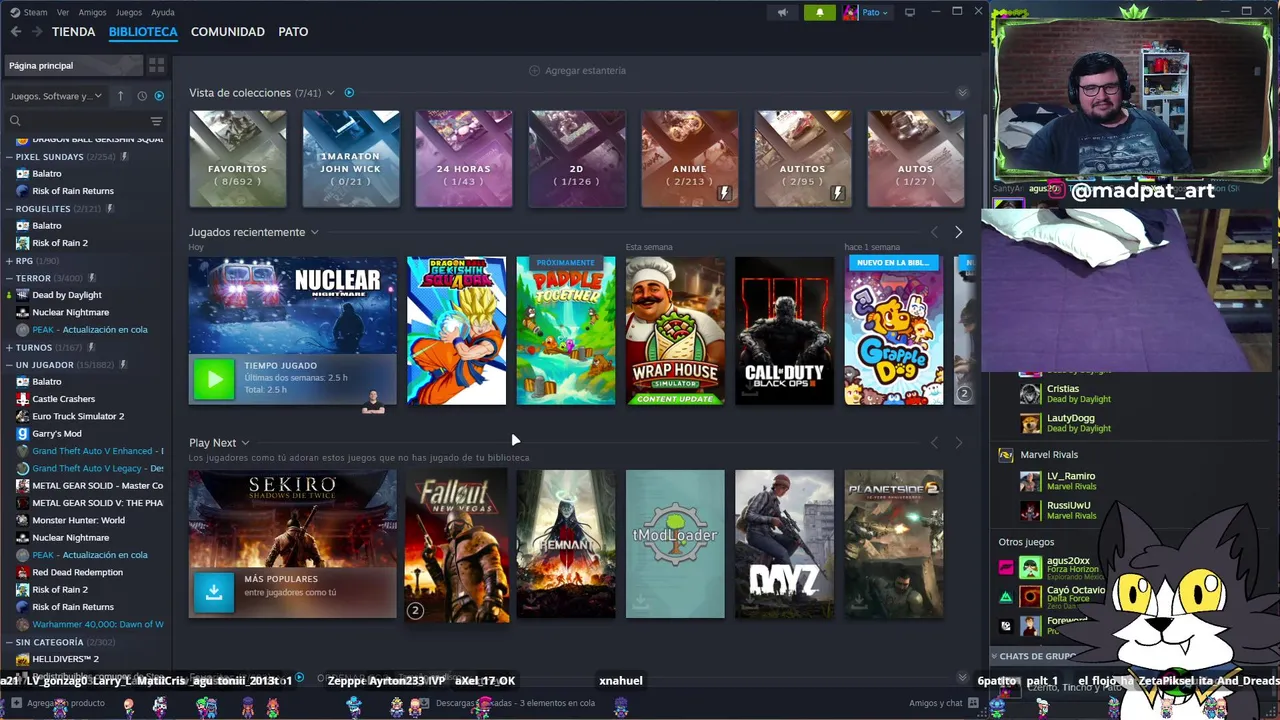Viewport: 1280px width, 720px height.
Task: Click the Página principal button
Action: [x=75, y=65]
